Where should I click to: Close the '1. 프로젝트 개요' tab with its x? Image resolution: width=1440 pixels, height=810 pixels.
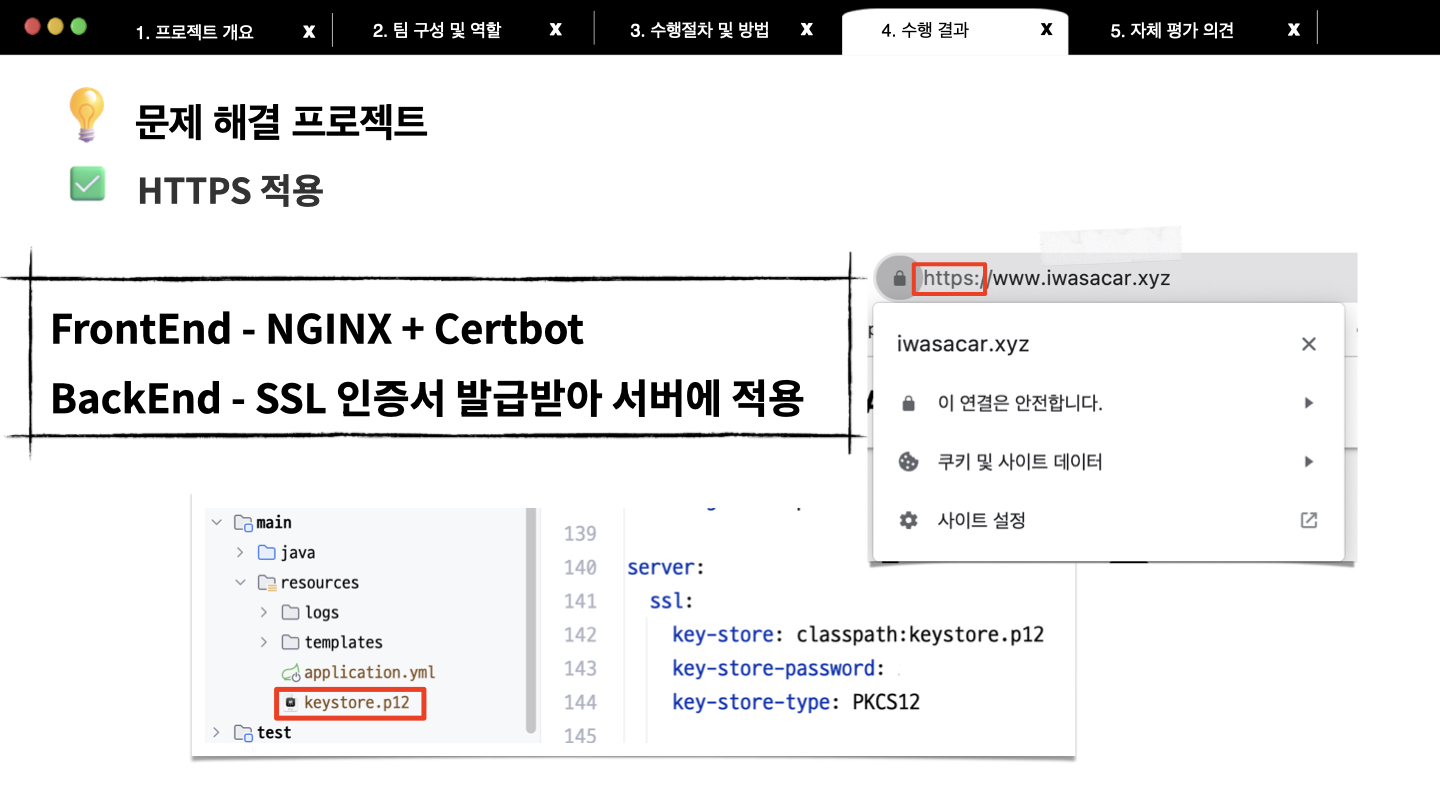[x=309, y=31]
